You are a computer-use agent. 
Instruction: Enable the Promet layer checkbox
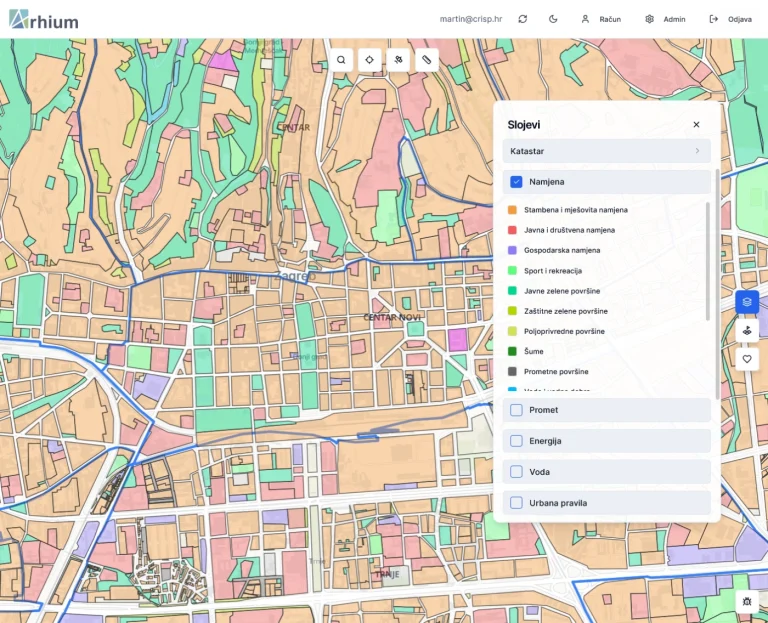click(516, 410)
